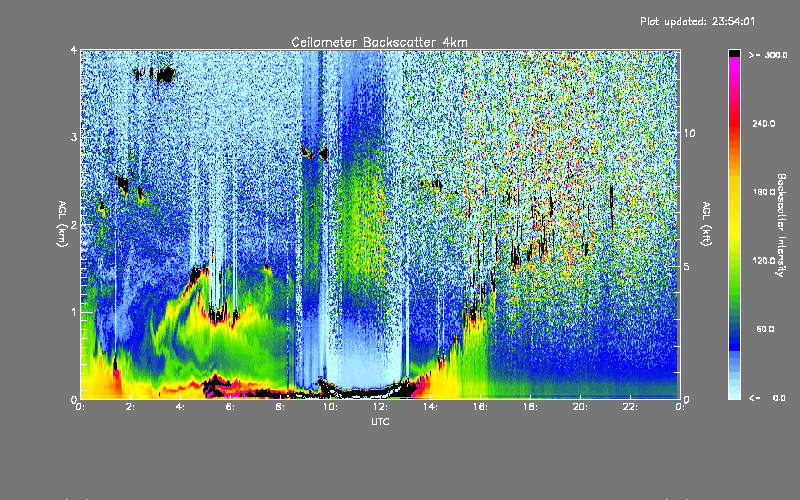Click the "20:" UTC tick label
The height and width of the screenshot is (500, 800).
pyautogui.click(x=580, y=407)
